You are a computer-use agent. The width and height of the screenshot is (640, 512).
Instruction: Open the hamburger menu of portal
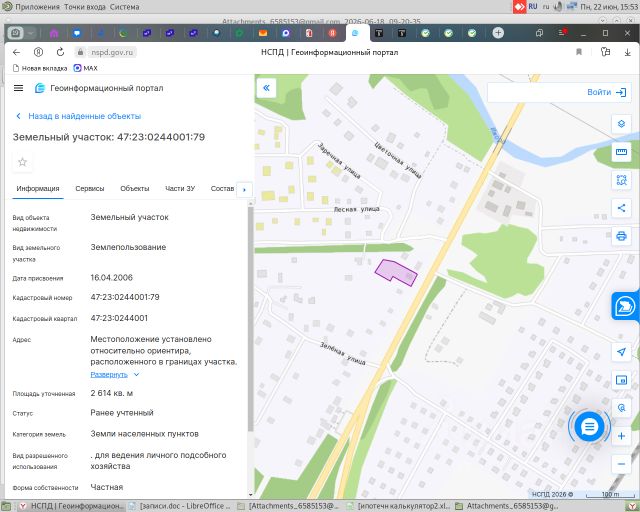click(x=18, y=88)
